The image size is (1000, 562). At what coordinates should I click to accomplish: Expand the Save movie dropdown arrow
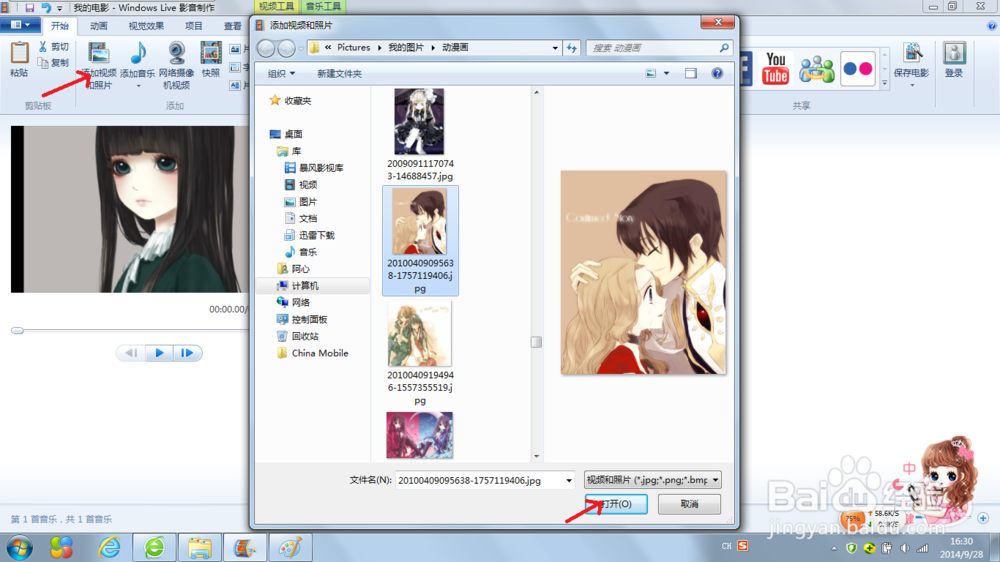912,85
